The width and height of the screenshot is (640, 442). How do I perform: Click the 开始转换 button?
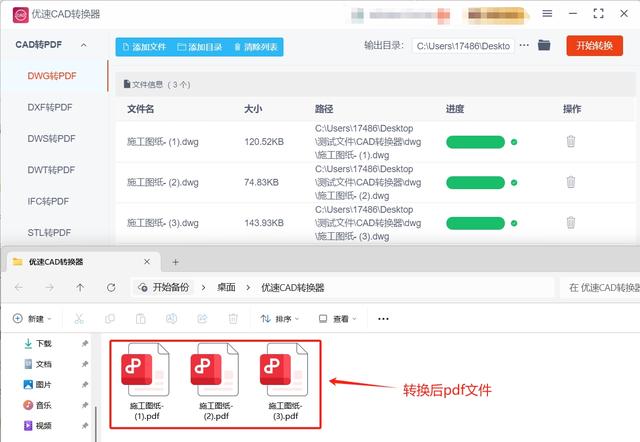pos(595,46)
